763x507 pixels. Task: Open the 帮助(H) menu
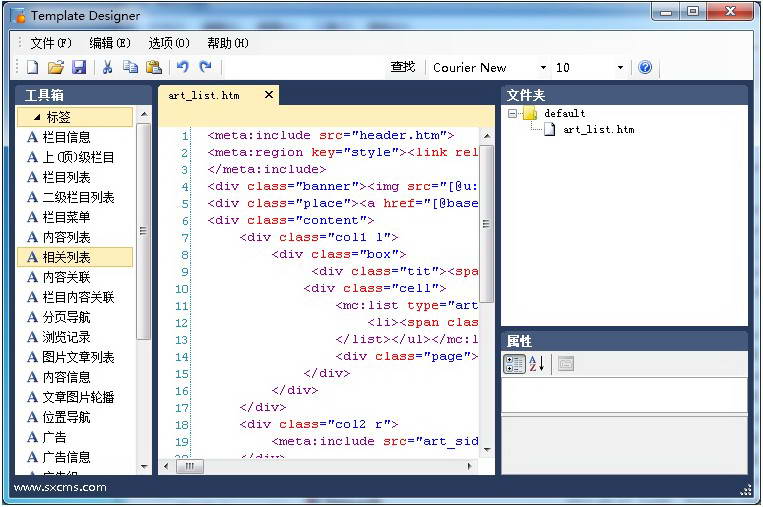tap(228, 43)
